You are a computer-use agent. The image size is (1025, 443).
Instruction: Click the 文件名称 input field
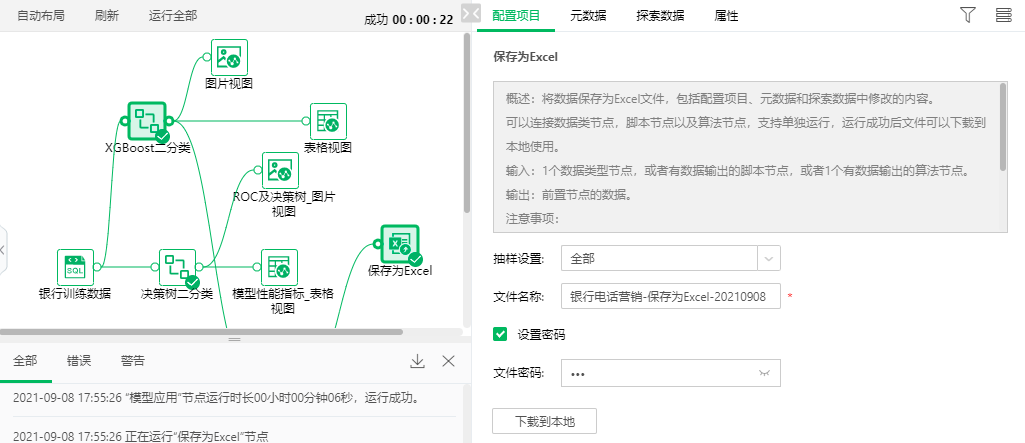click(670, 297)
